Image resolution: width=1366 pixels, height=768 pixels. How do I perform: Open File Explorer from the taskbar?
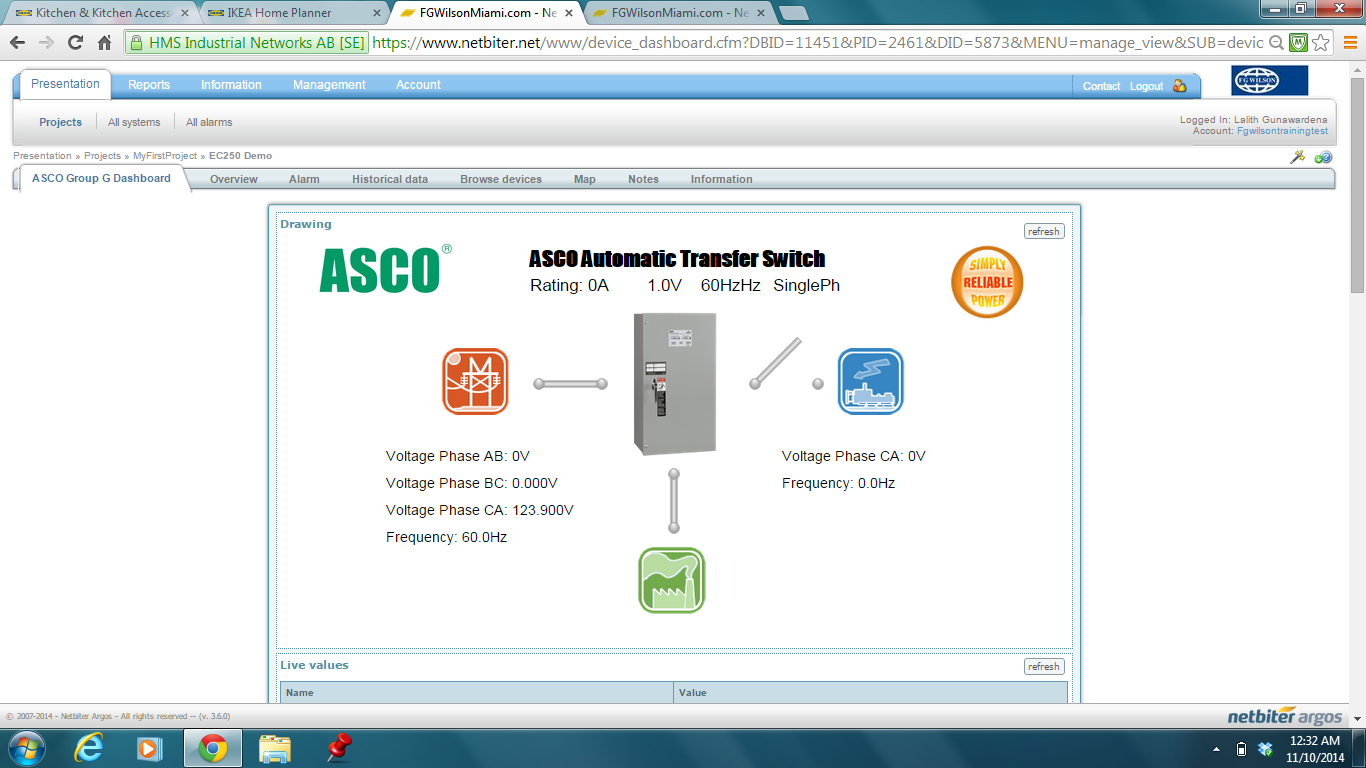tap(274, 748)
